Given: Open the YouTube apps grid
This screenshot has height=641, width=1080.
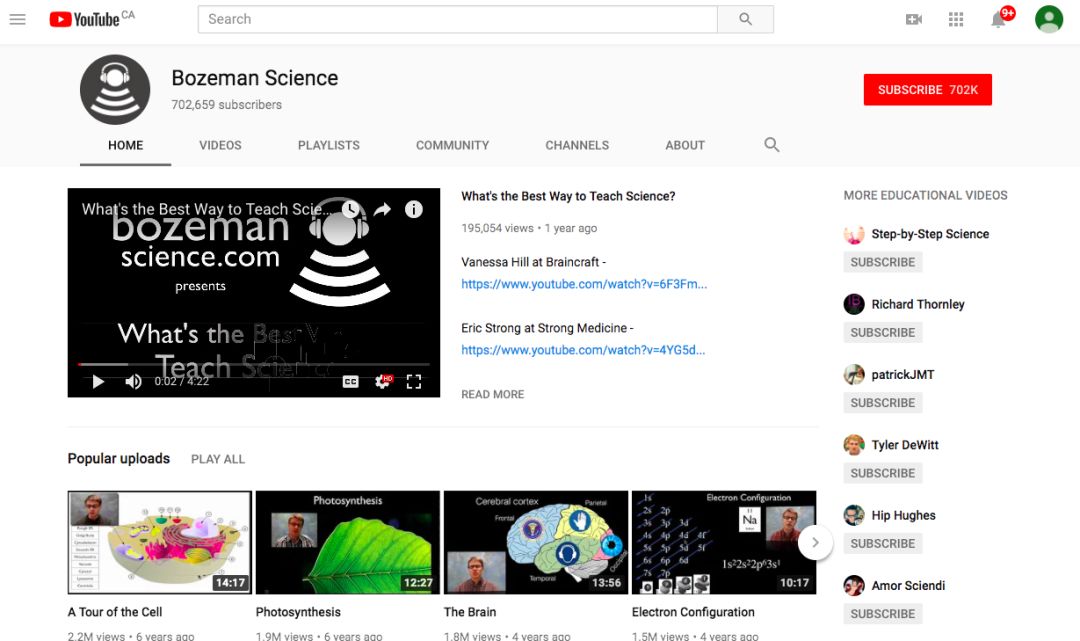Looking at the screenshot, I should pyautogui.click(x=956, y=19).
